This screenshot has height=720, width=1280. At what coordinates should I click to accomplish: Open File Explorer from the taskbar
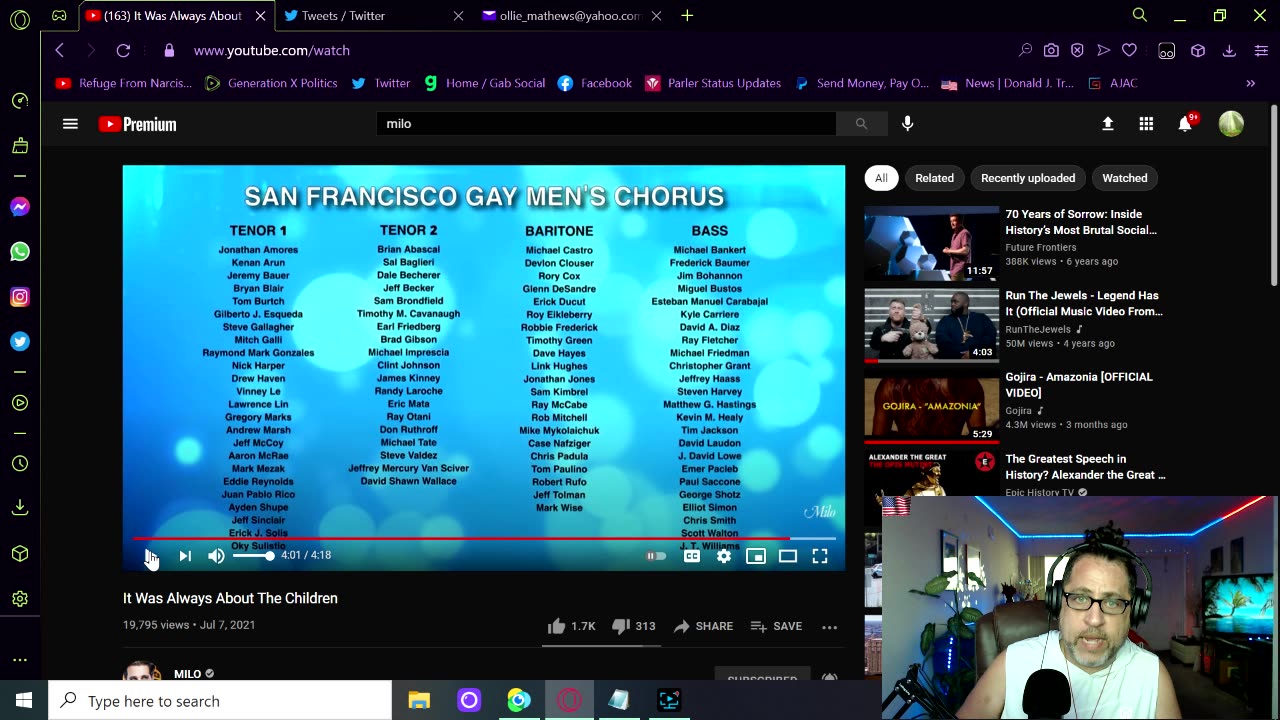419,700
